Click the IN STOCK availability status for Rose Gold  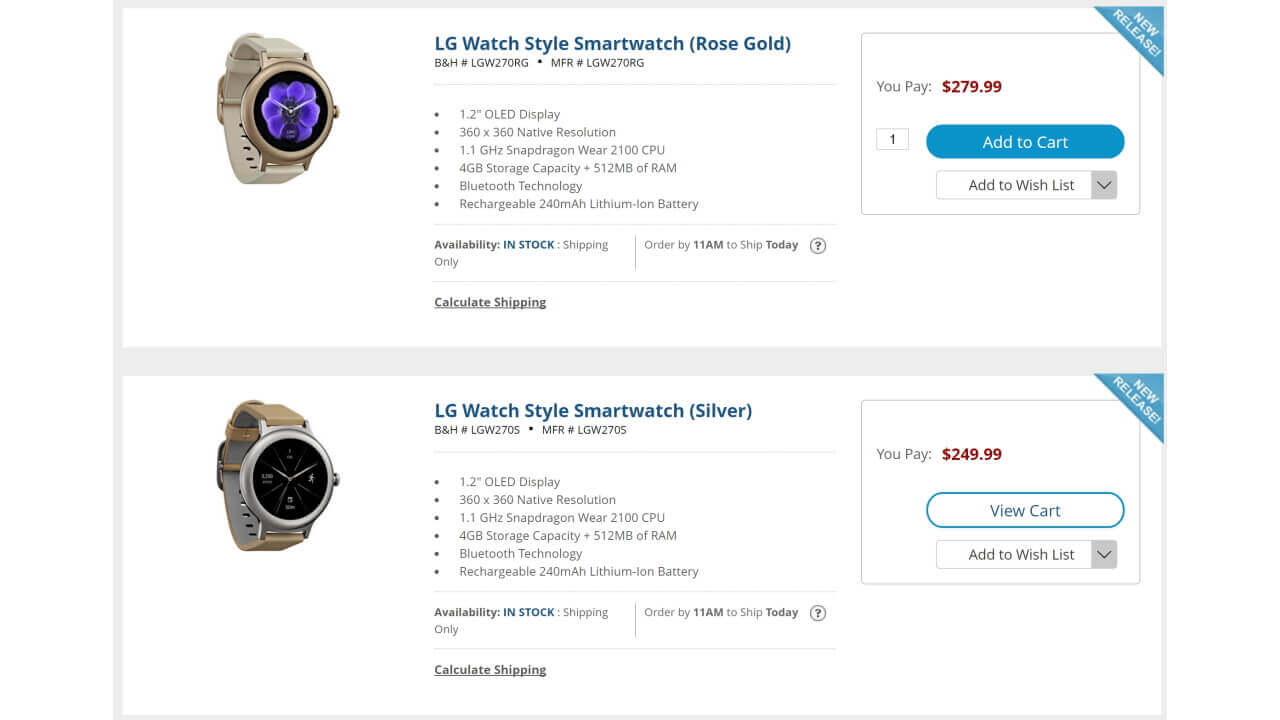coord(528,244)
